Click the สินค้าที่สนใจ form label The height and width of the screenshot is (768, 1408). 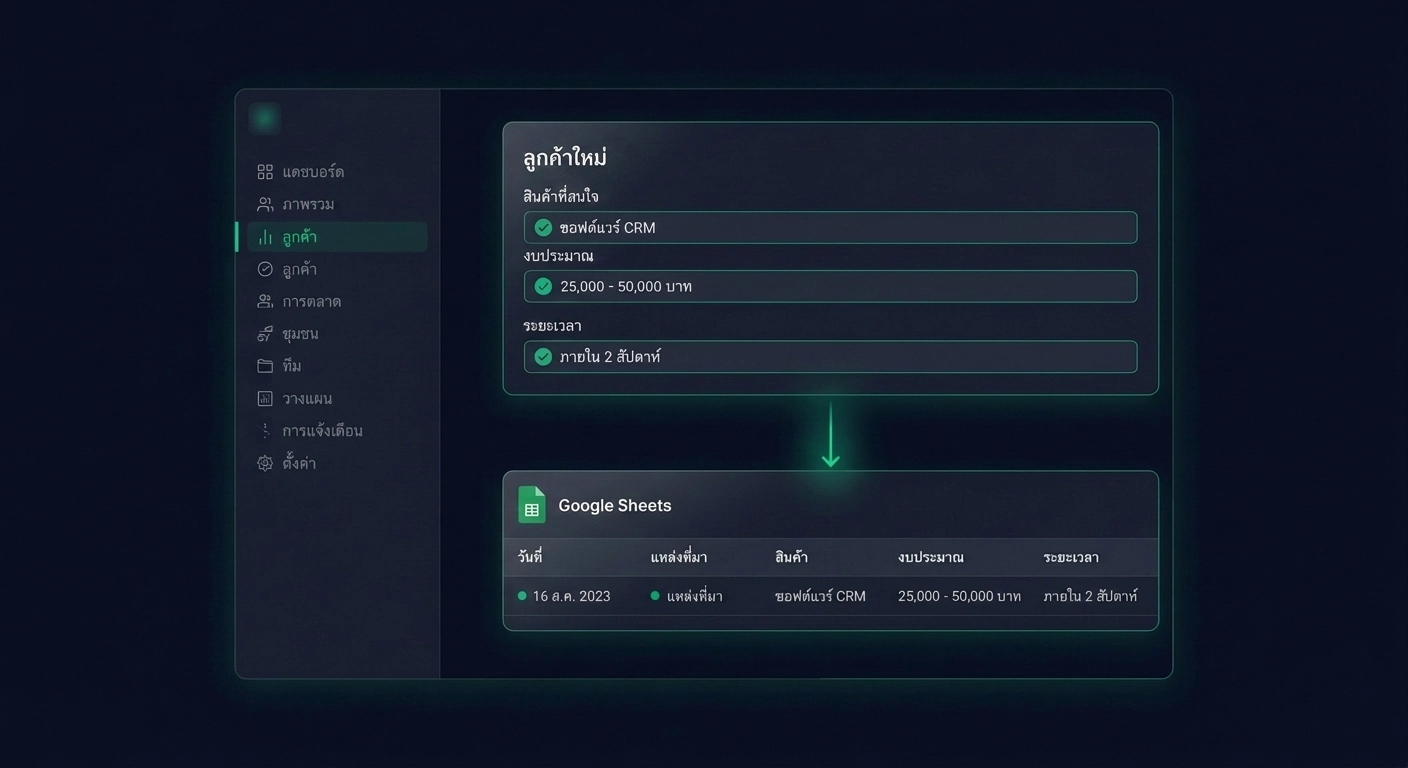[561, 196]
